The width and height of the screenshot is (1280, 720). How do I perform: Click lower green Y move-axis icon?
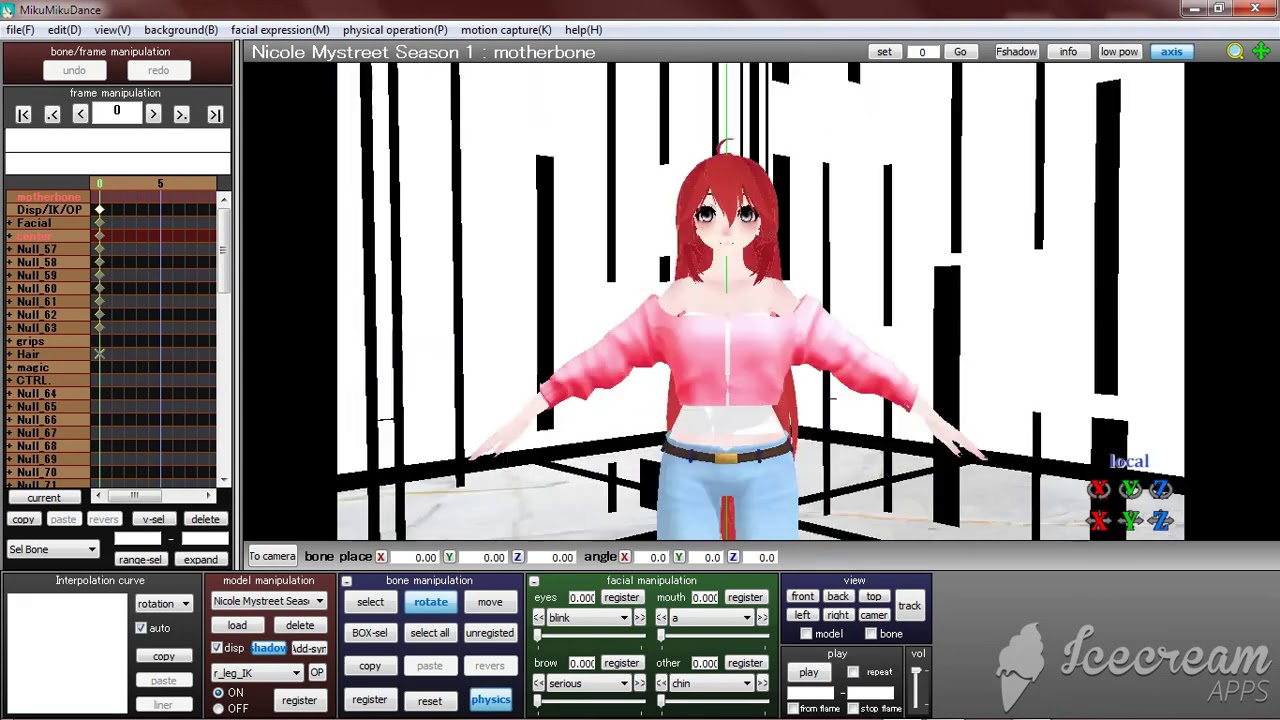(1130, 520)
